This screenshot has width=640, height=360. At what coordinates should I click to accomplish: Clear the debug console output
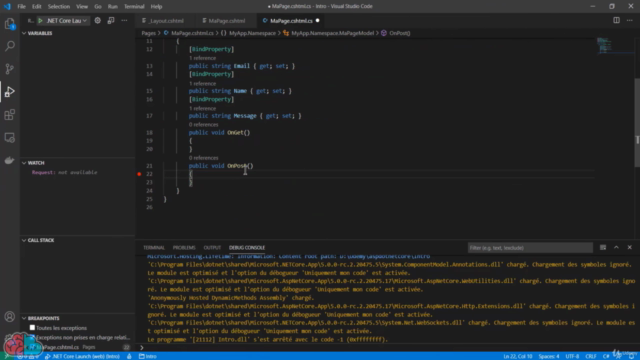603,247
